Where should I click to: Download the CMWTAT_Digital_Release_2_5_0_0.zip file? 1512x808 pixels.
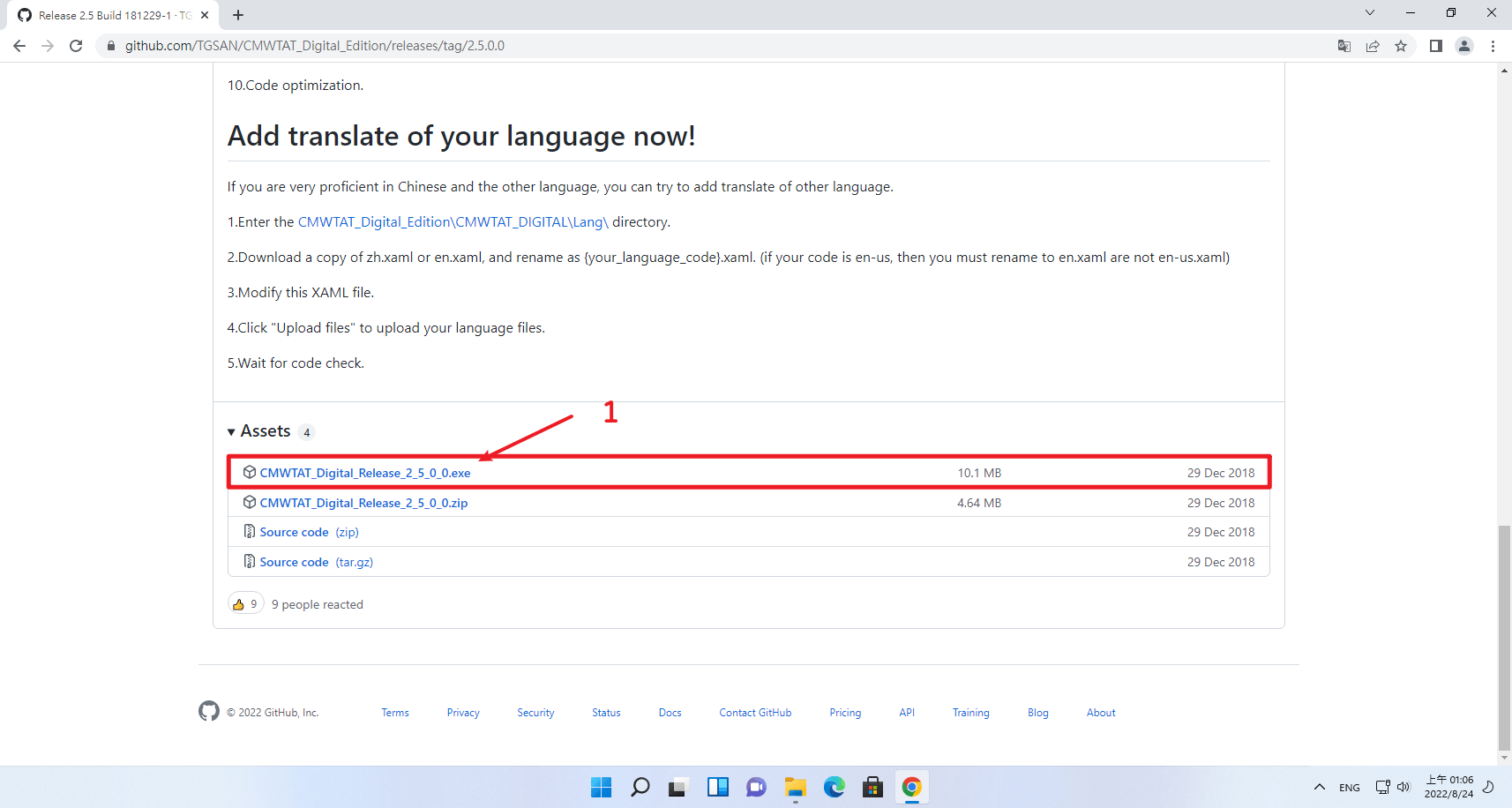pos(363,503)
